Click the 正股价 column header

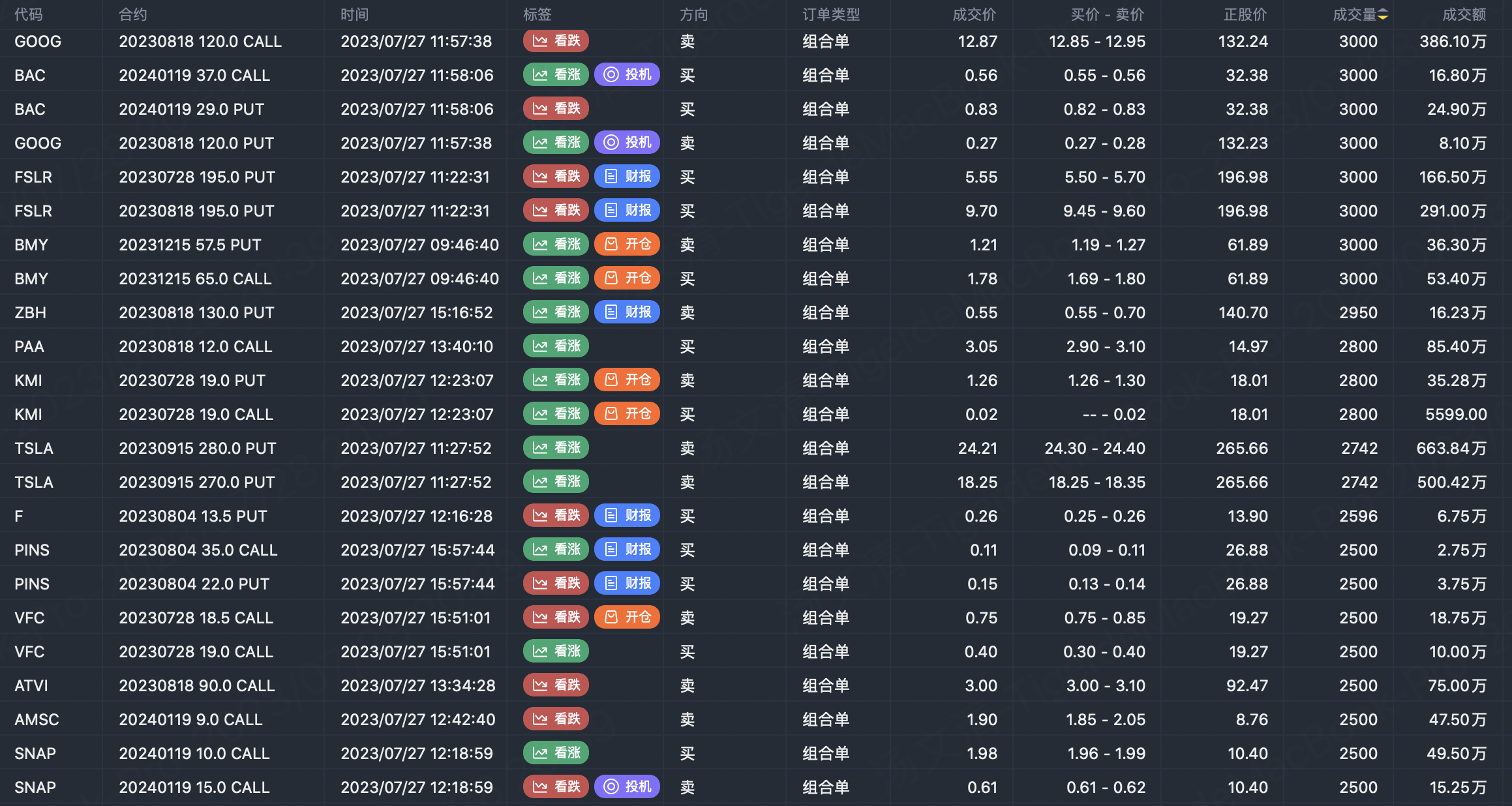click(1245, 14)
